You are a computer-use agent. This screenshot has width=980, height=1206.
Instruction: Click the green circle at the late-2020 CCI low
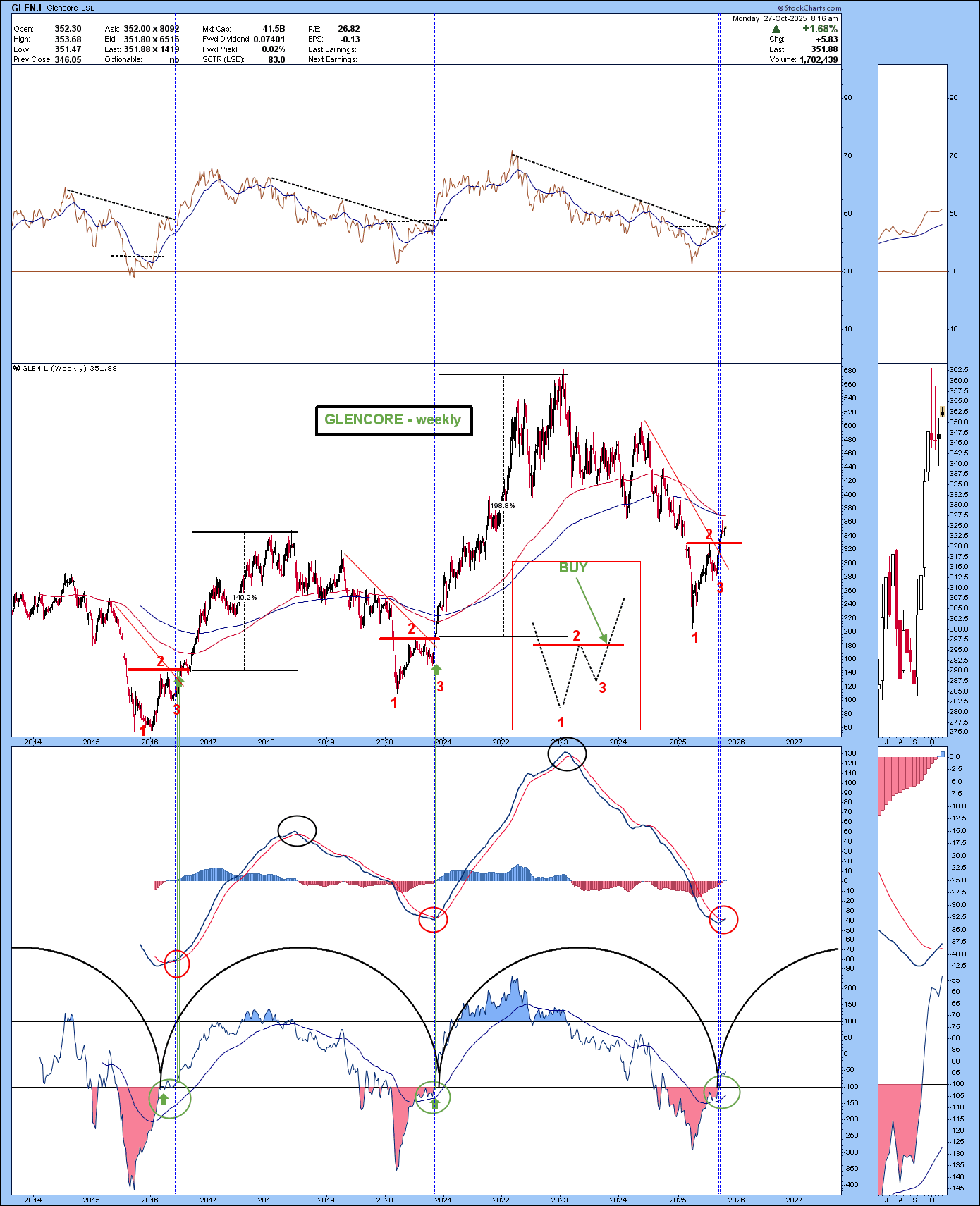[432, 1097]
